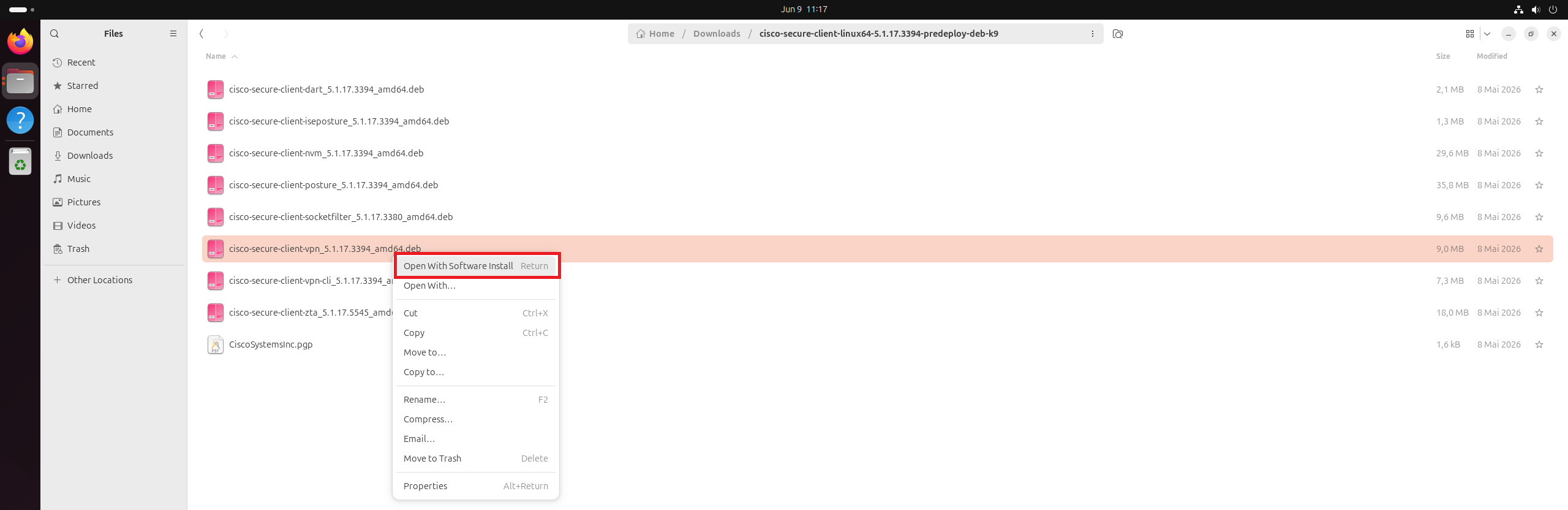
Task: Sort by the Size column header
Action: click(x=1442, y=56)
